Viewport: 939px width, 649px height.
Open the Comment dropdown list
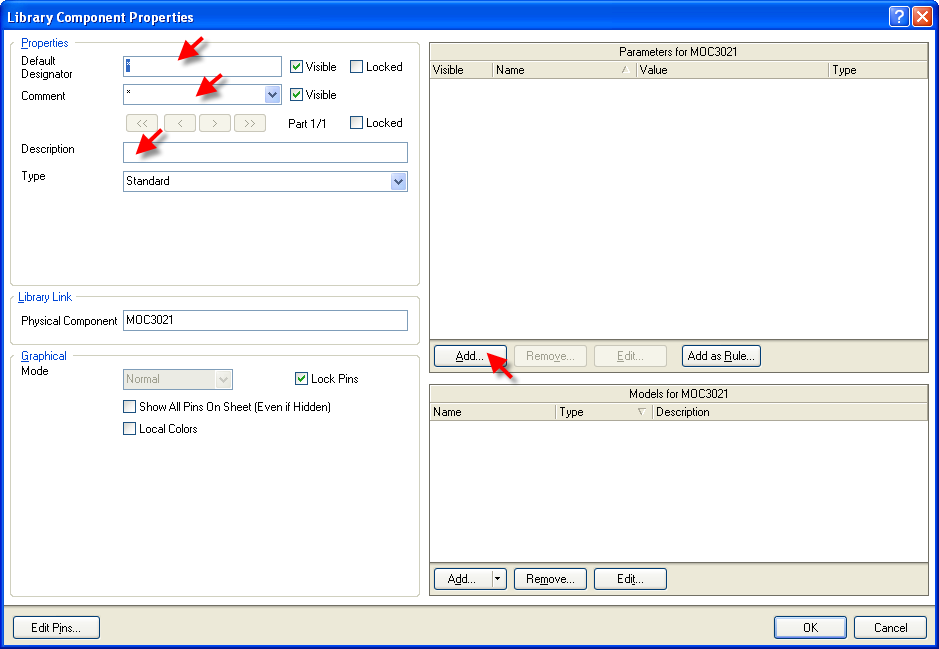coord(272,95)
